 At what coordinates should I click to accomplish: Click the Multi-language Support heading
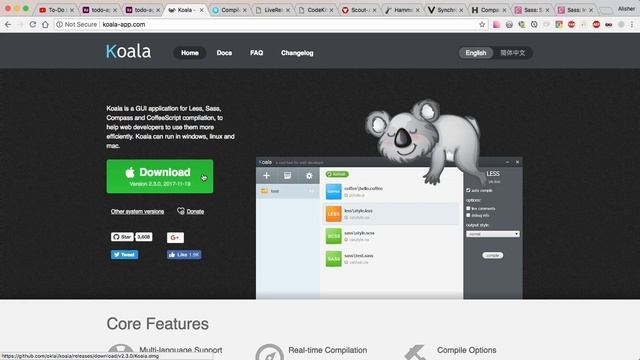[x=181, y=350]
